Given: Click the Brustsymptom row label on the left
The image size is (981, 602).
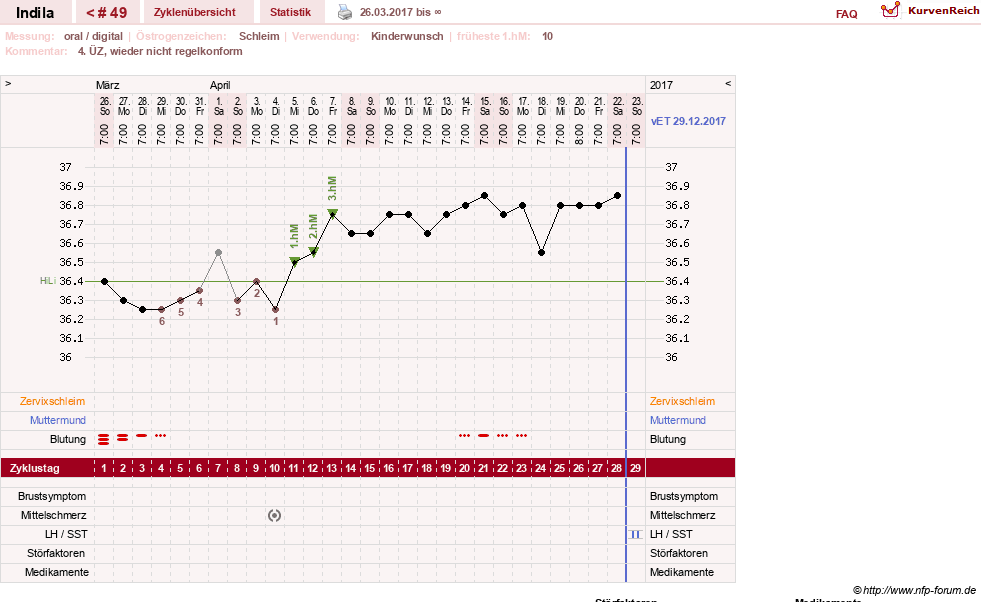Looking at the screenshot, I should pyautogui.click(x=52, y=497).
